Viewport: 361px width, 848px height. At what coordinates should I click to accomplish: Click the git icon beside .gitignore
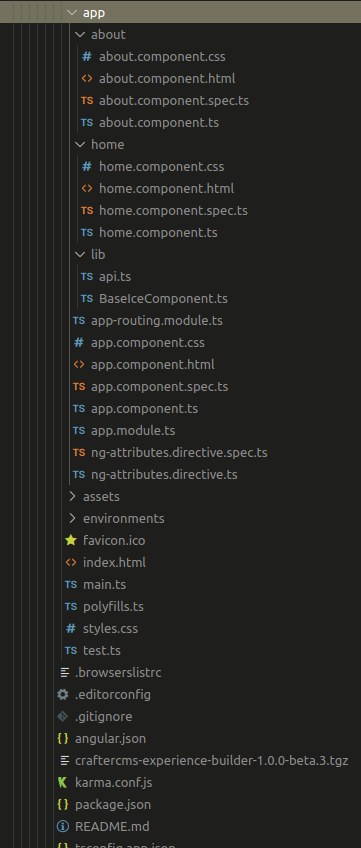(x=63, y=717)
